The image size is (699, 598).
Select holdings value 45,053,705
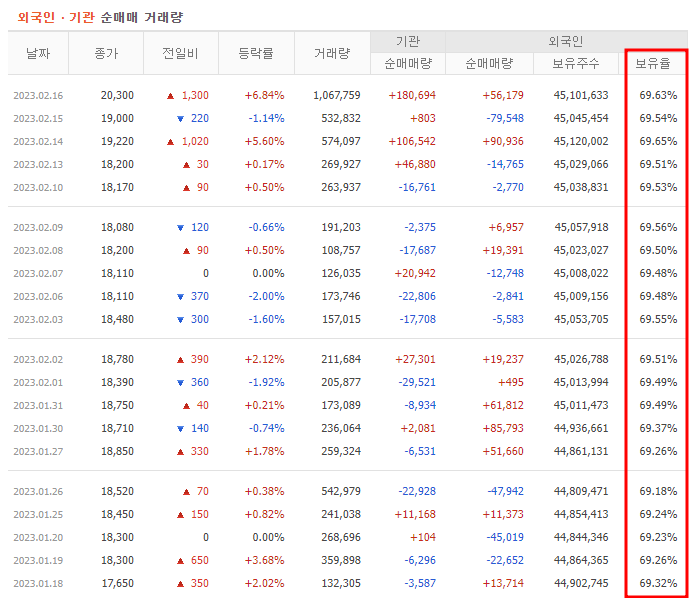pos(581,320)
